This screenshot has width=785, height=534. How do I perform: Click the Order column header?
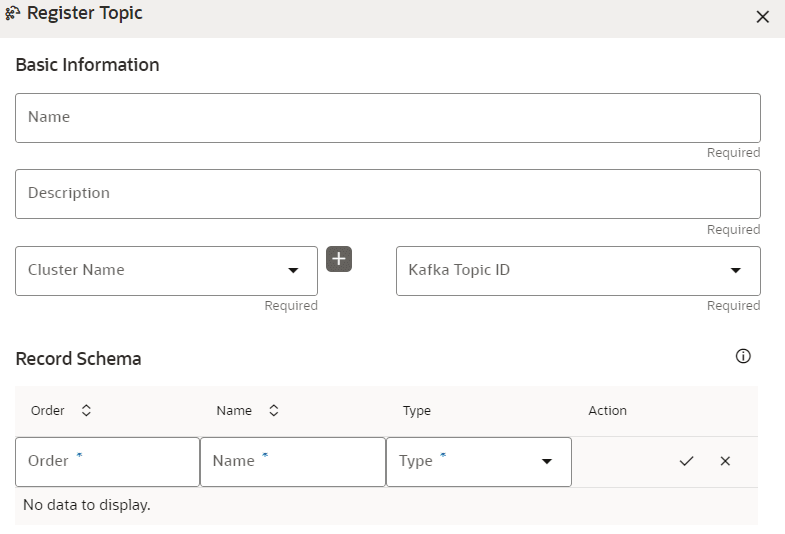[x=48, y=410]
